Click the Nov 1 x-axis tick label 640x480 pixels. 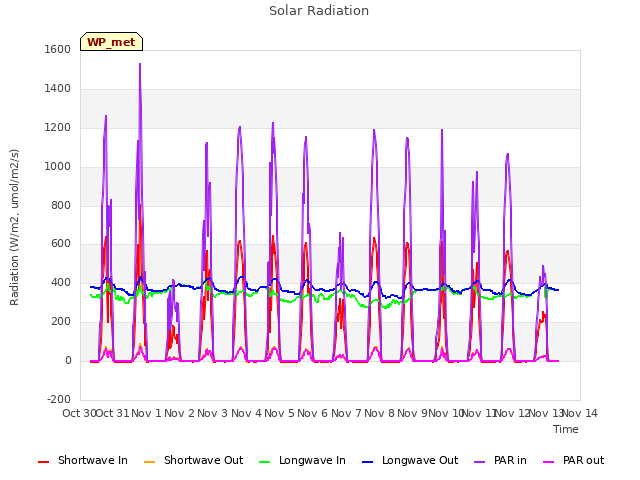[x=146, y=413]
